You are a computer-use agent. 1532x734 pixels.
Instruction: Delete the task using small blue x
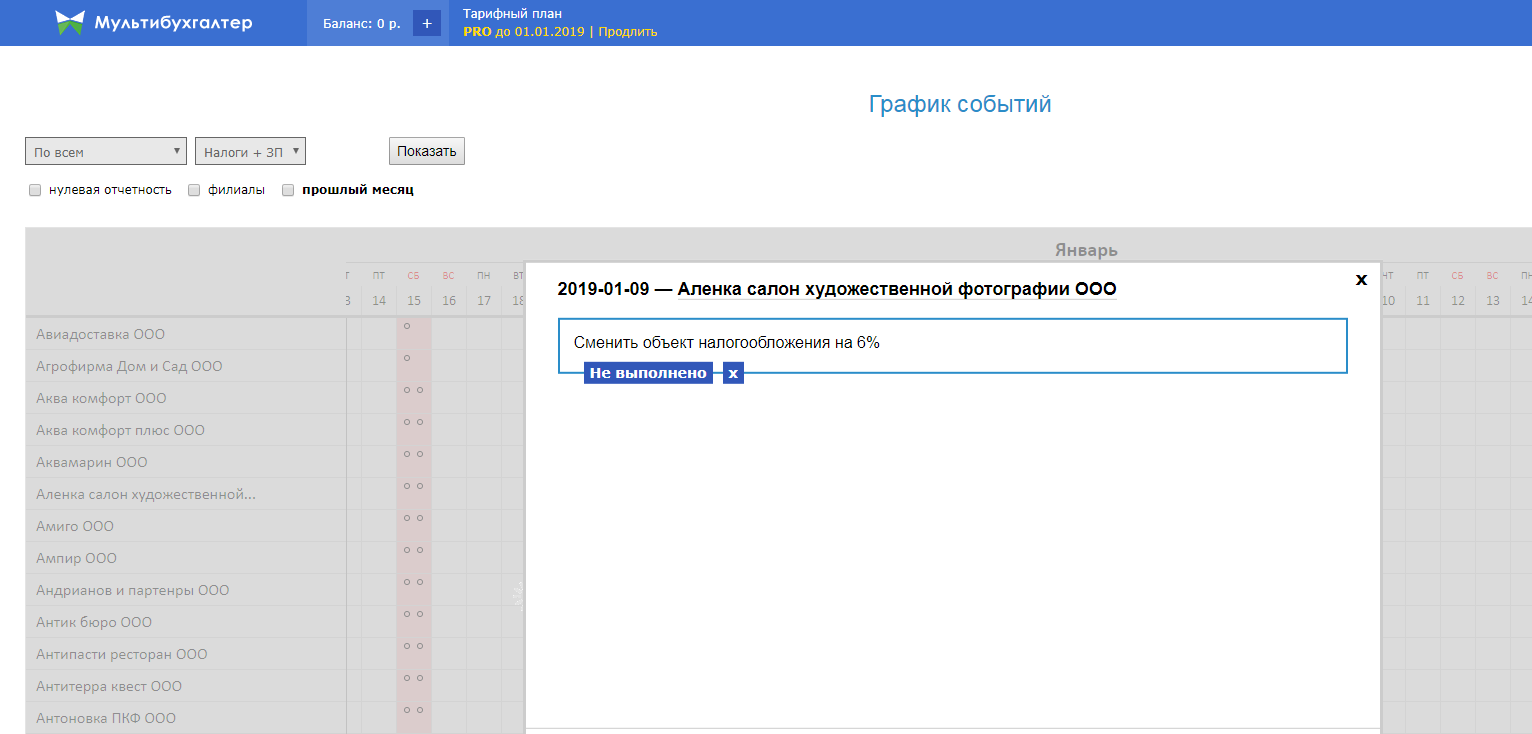click(733, 373)
